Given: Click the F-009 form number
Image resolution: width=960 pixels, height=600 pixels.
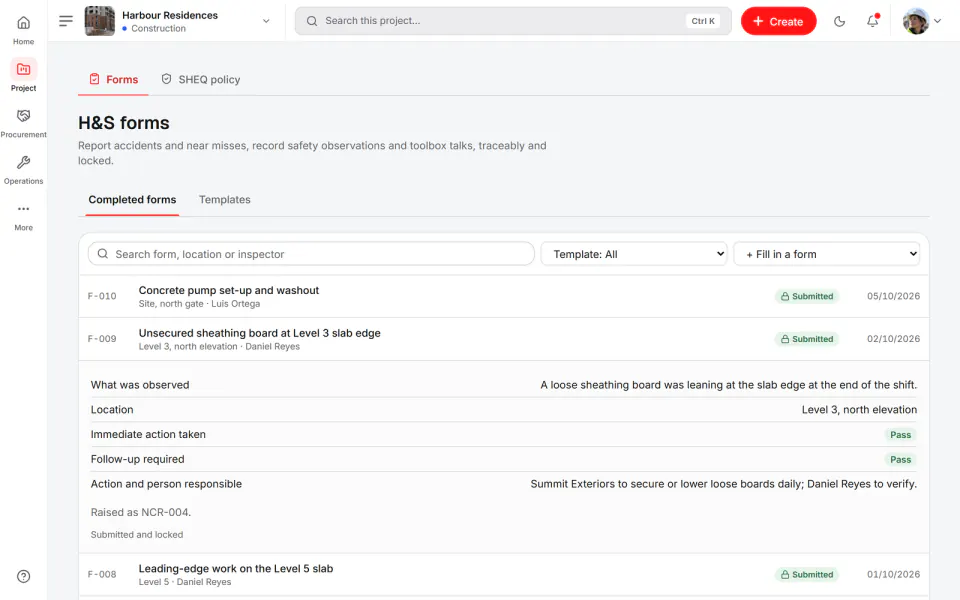Looking at the screenshot, I should point(102,339).
